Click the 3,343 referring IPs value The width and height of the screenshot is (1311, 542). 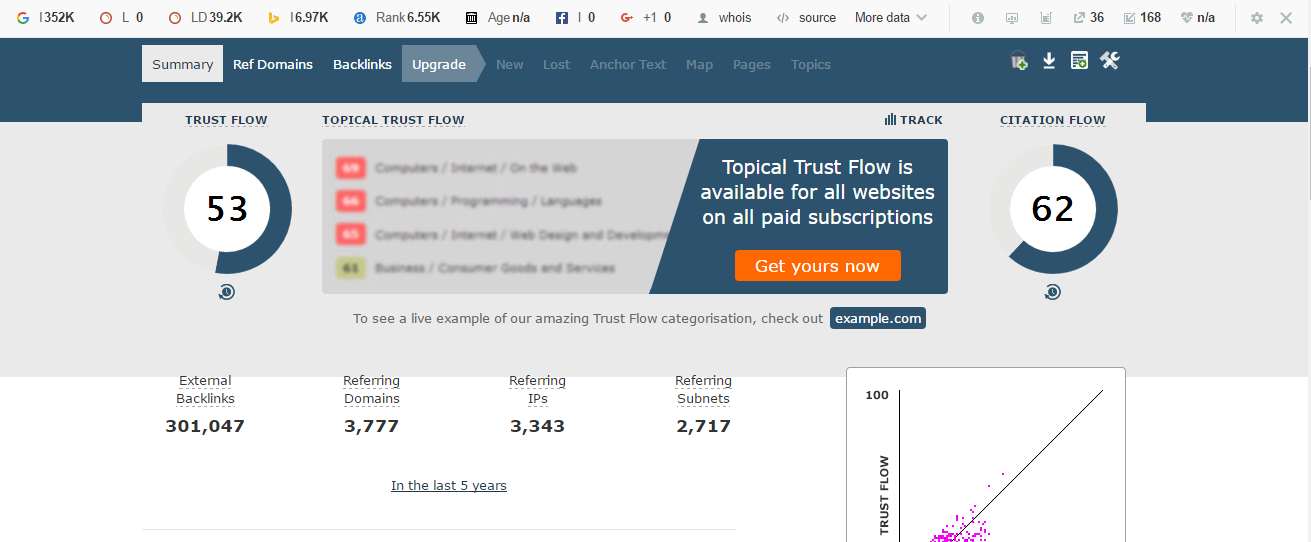pyautogui.click(x=537, y=426)
